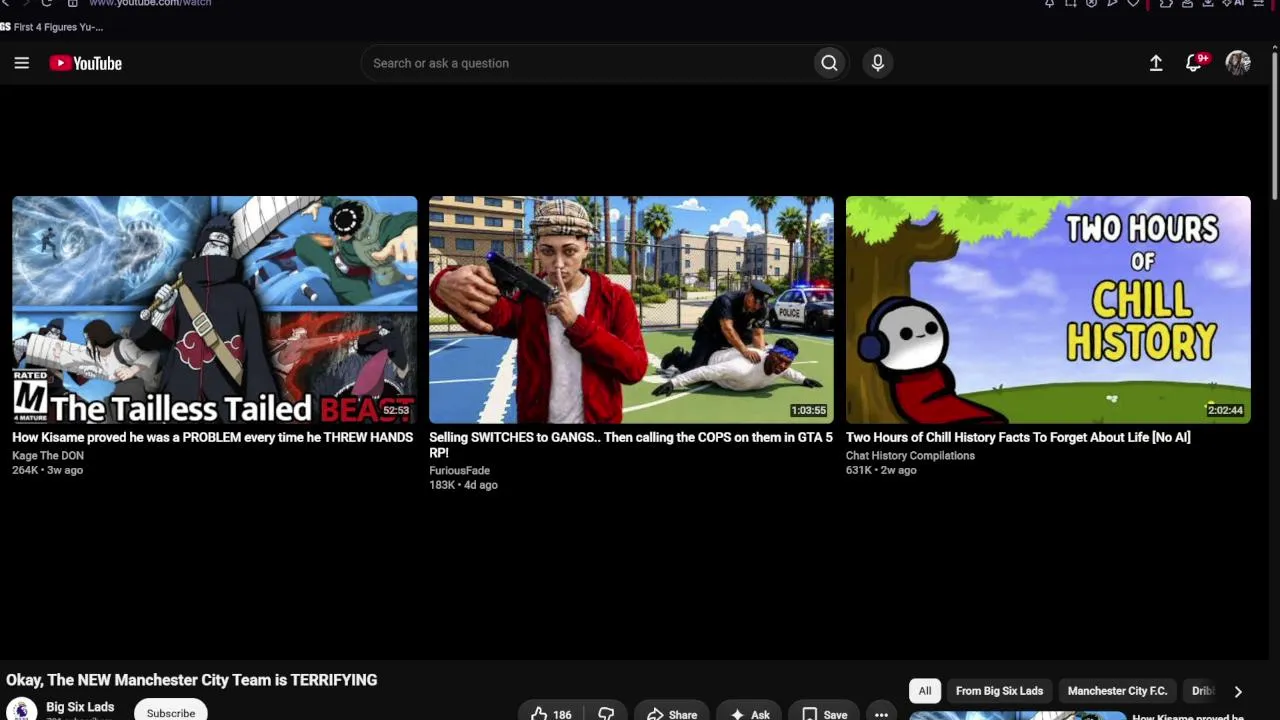Open the more actions three-dot menu
Screen dimensions: 1280x720
coord(881,712)
